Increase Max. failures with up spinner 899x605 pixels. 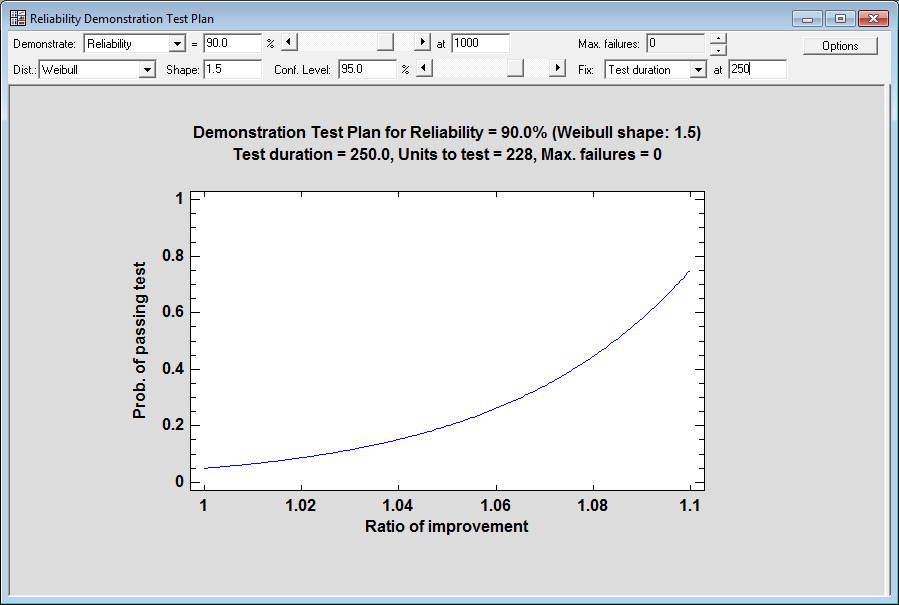[717, 39]
